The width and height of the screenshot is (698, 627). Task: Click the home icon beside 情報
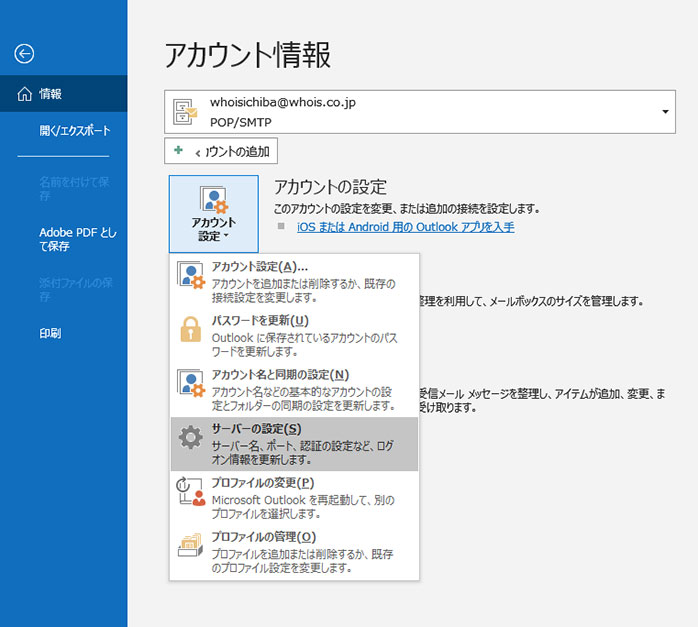click(25, 94)
